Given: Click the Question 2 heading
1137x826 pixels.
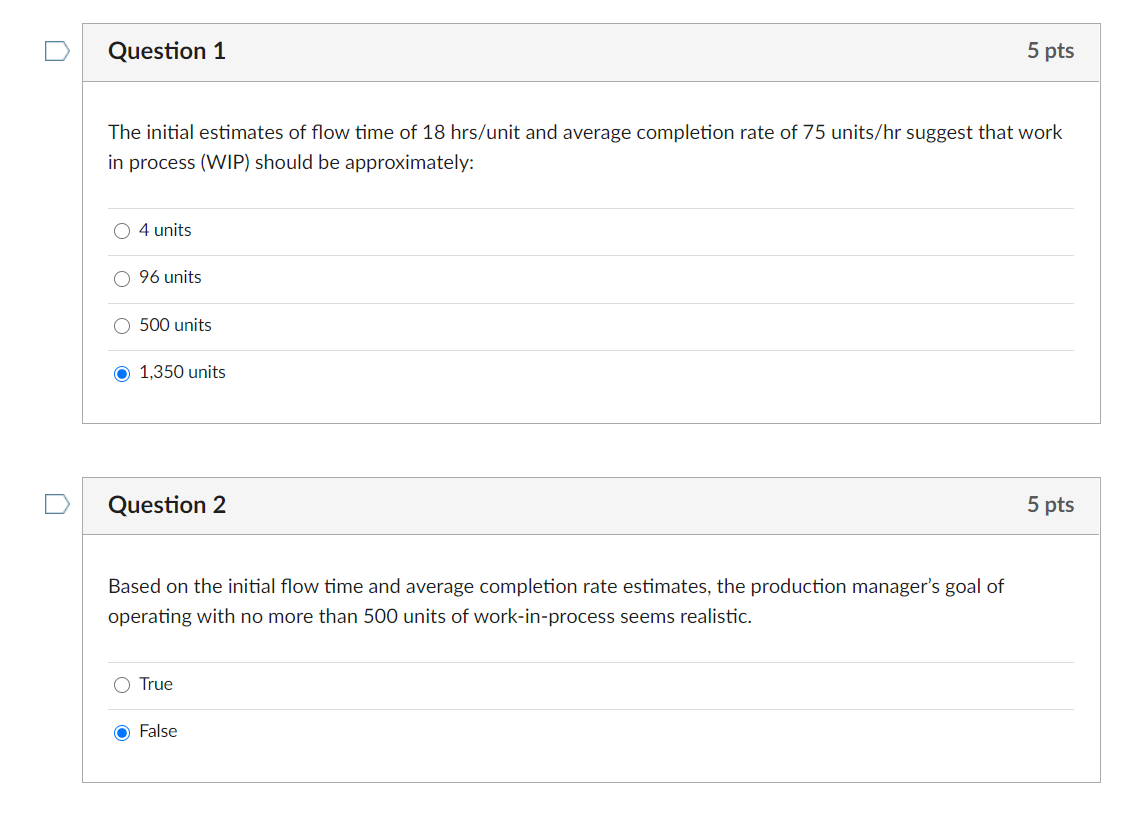Looking at the screenshot, I should (167, 505).
